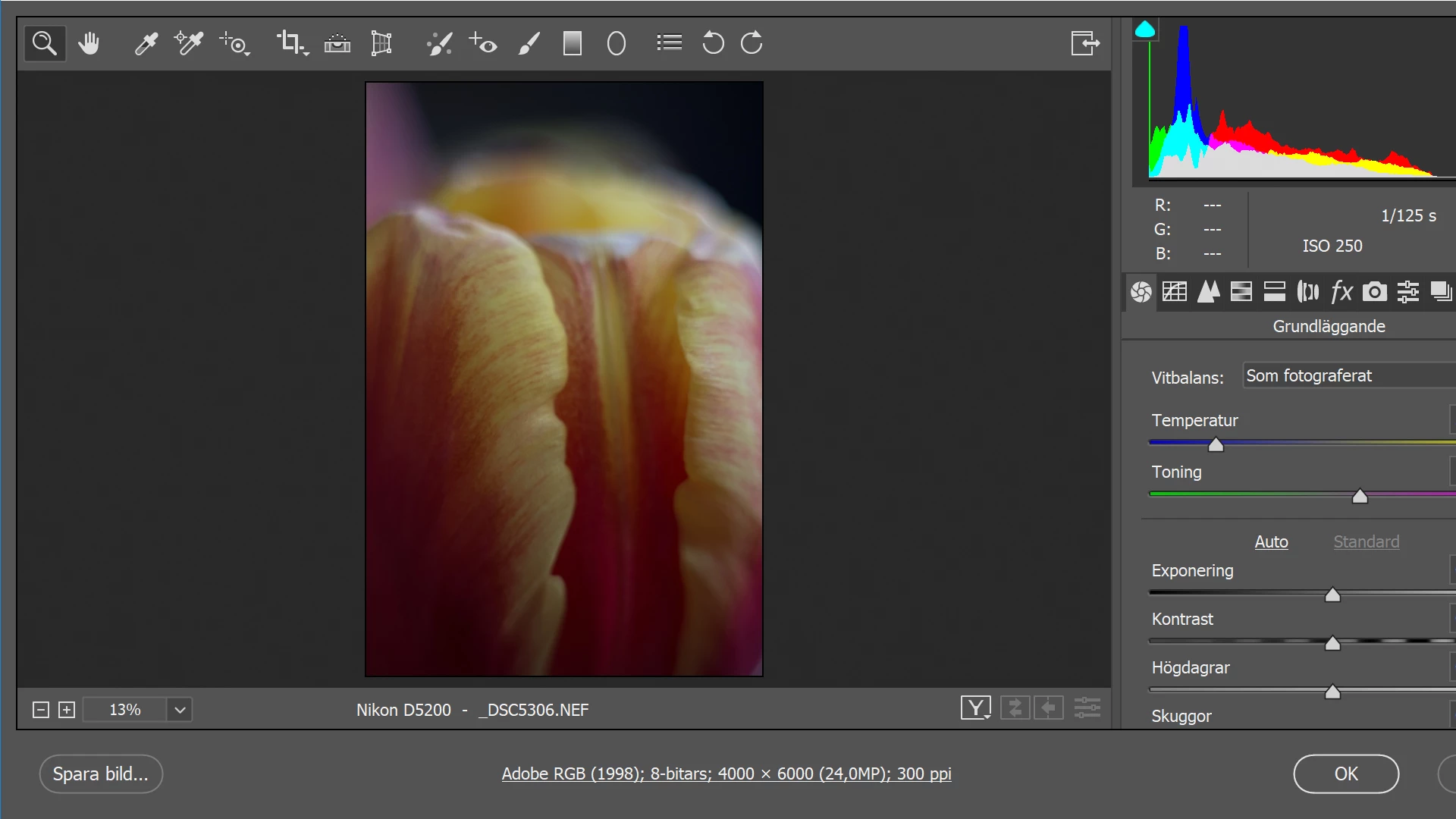
Task: Toggle before/after preview view
Action: click(975, 708)
